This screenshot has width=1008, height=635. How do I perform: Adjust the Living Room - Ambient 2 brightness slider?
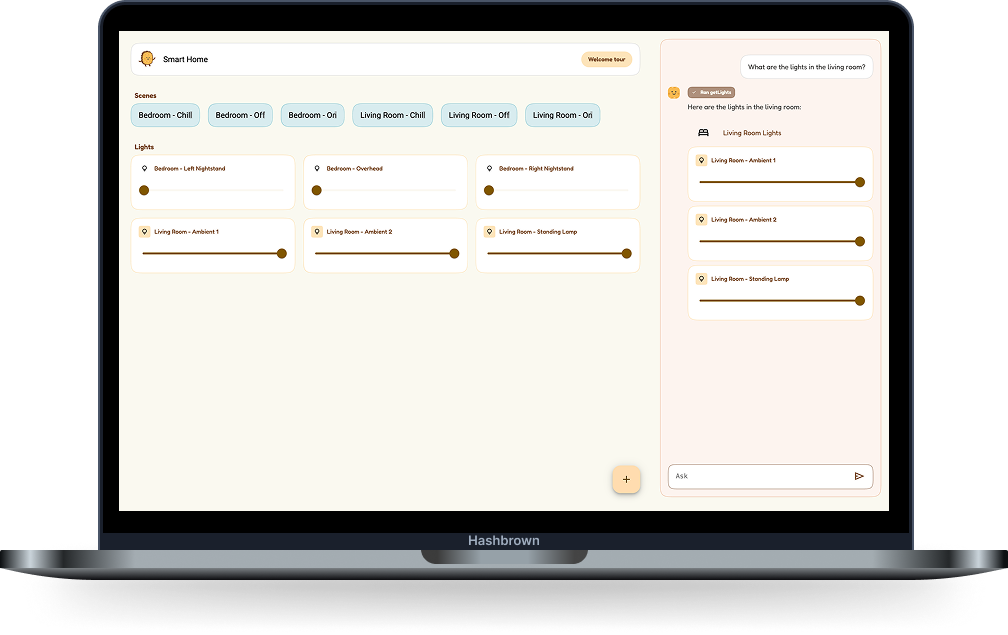click(390, 253)
